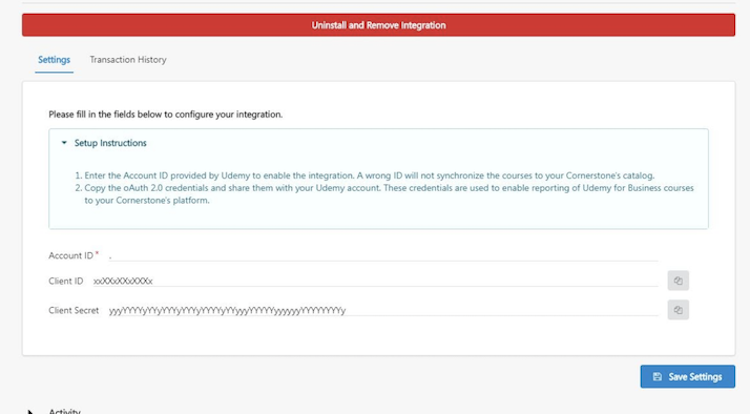Click the Client Secret label

point(74,310)
